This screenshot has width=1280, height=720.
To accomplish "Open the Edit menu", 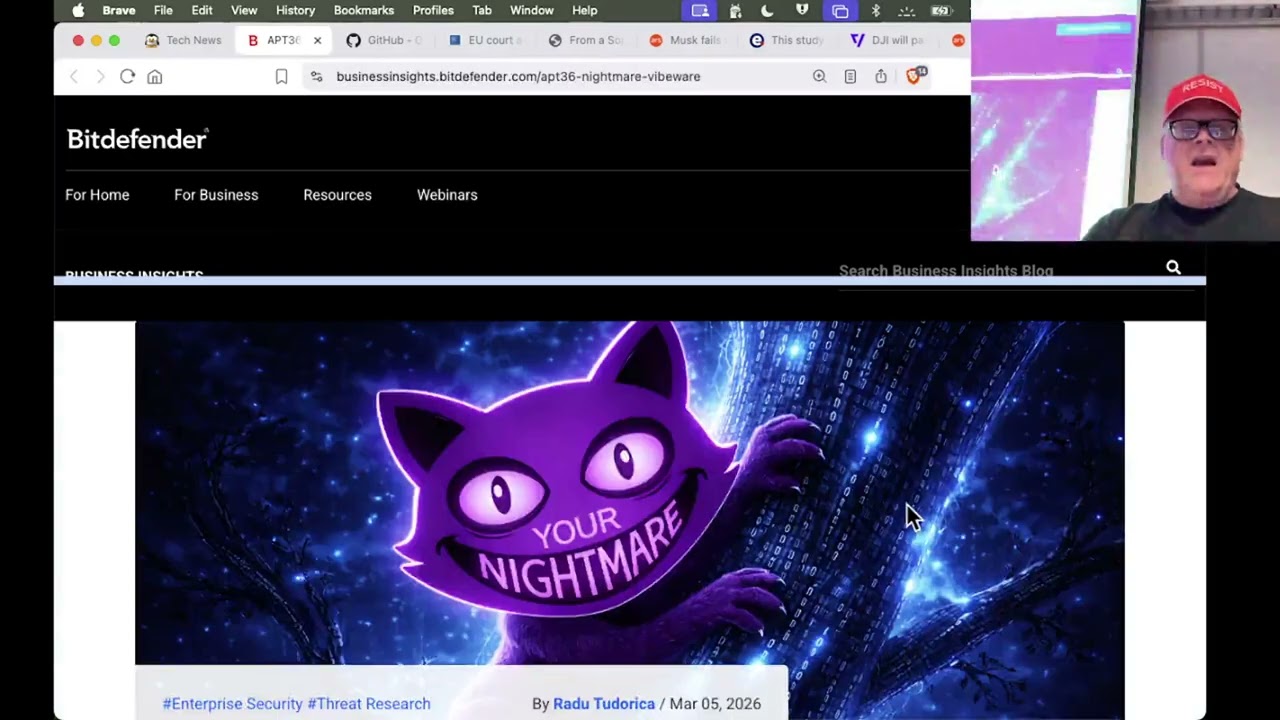I will coord(202,11).
